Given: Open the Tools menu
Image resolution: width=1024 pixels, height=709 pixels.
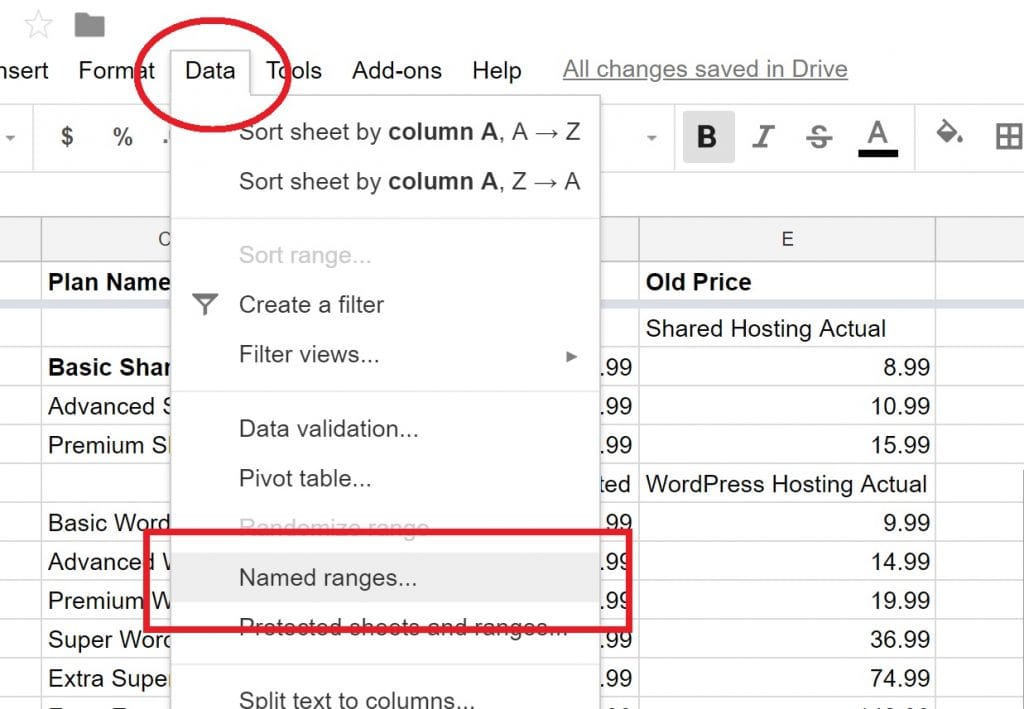Looking at the screenshot, I should [293, 70].
